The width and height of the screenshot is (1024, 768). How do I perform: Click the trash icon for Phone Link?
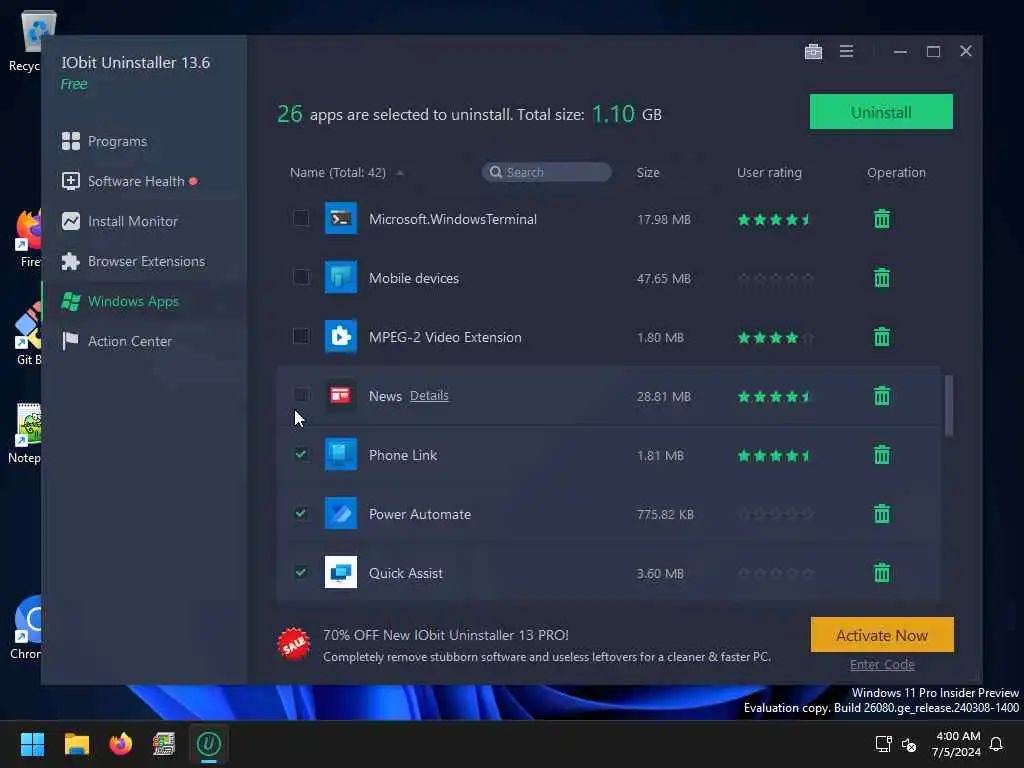click(882, 455)
